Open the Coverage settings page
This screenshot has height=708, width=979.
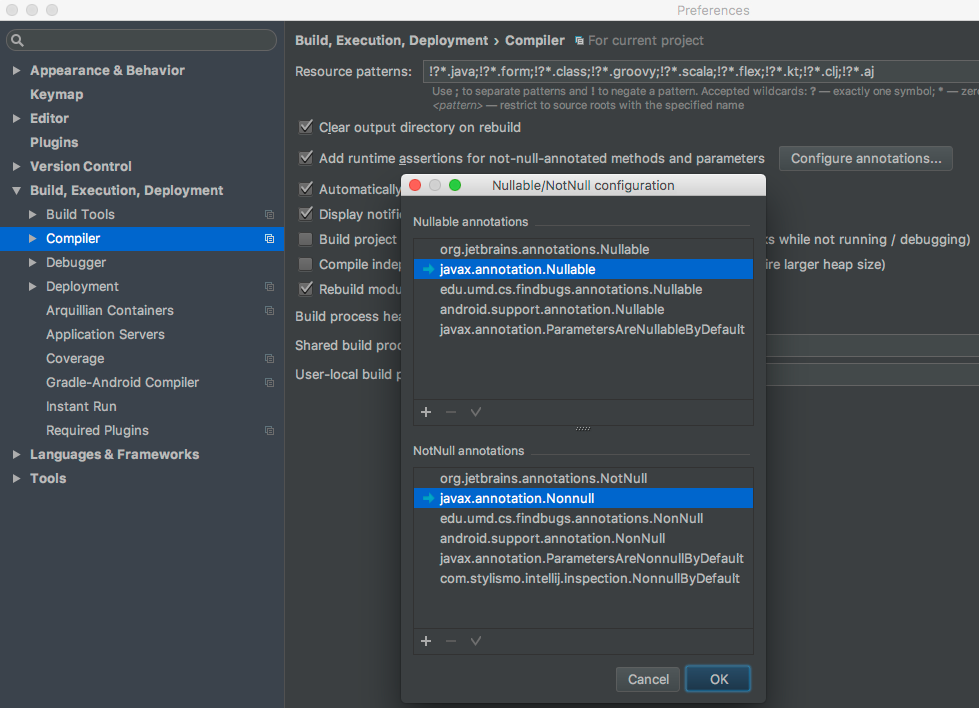coord(75,358)
